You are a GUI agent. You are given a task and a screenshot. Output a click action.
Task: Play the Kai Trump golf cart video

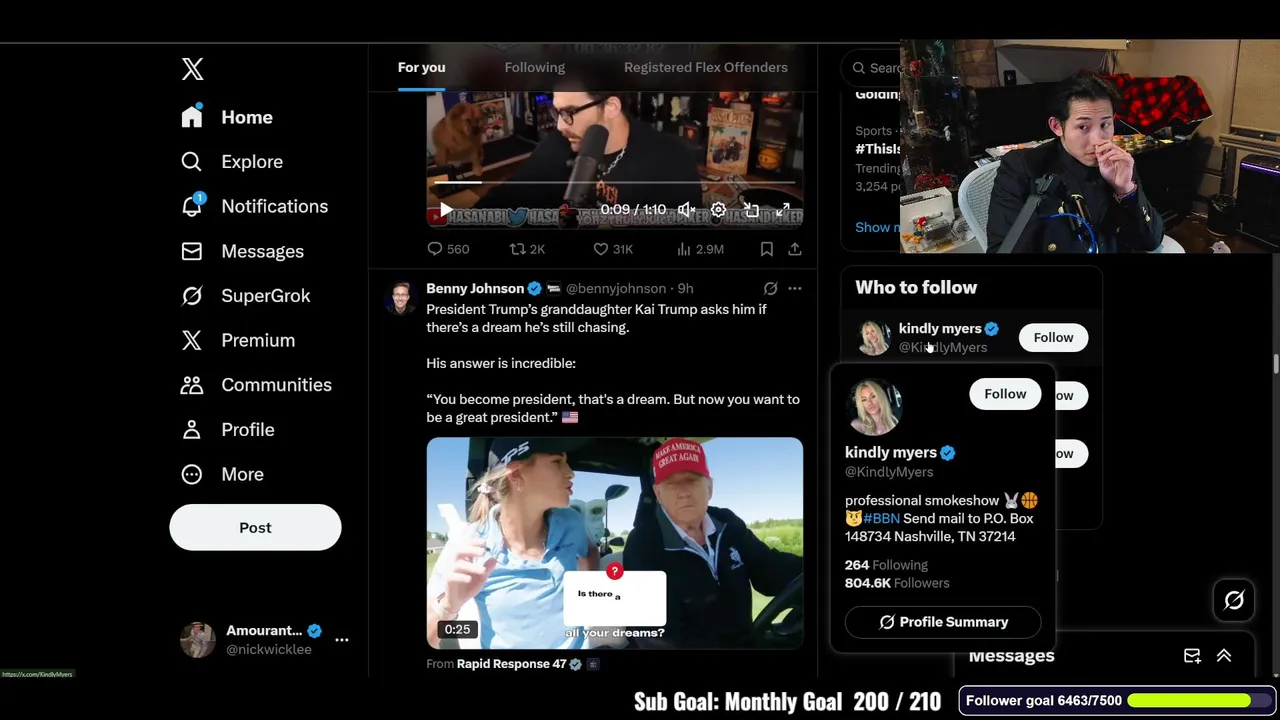click(615, 543)
